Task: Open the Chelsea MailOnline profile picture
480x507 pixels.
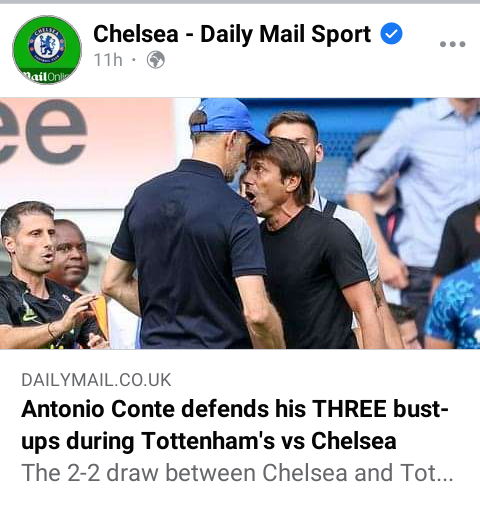Action: tap(47, 50)
